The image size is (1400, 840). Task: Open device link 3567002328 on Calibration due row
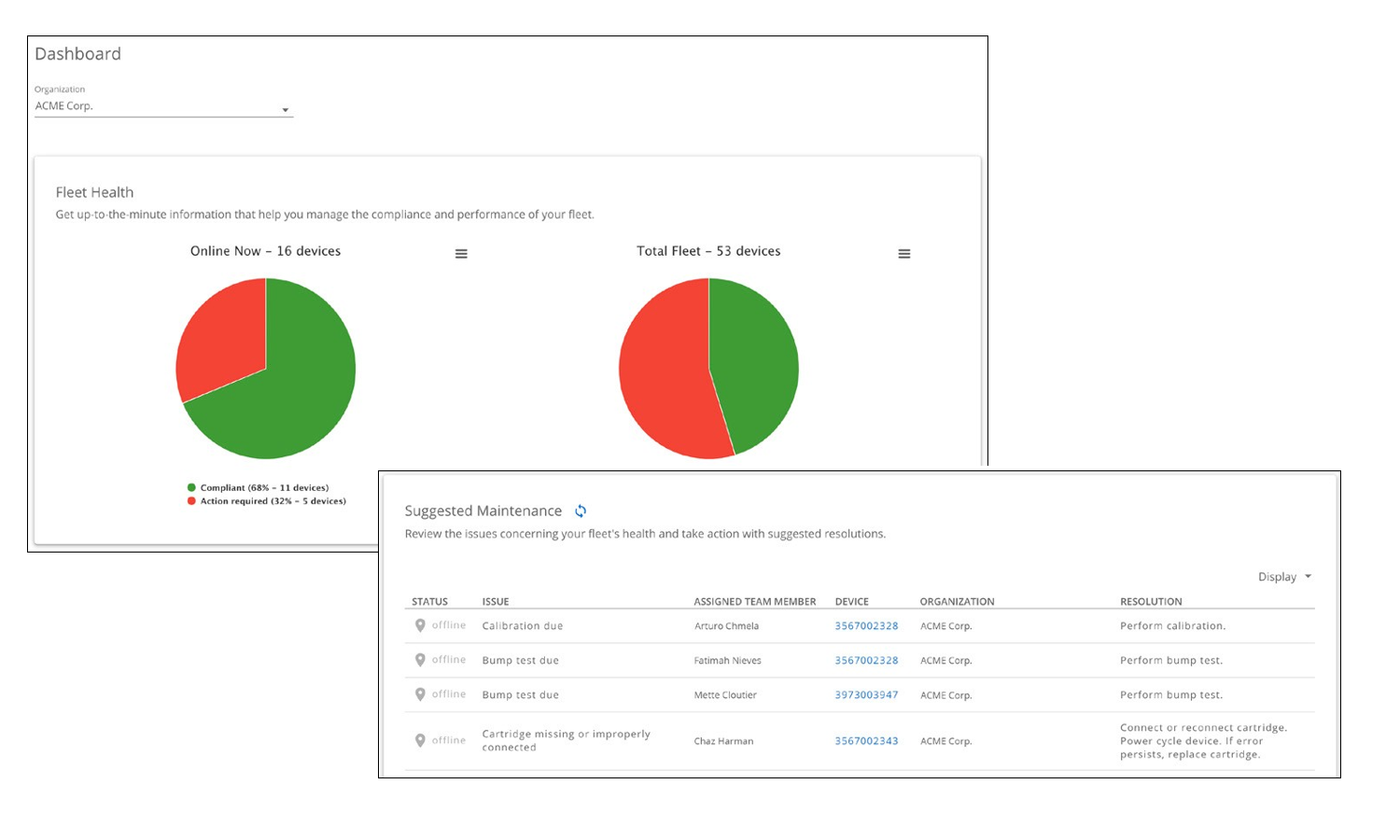[866, 625]
